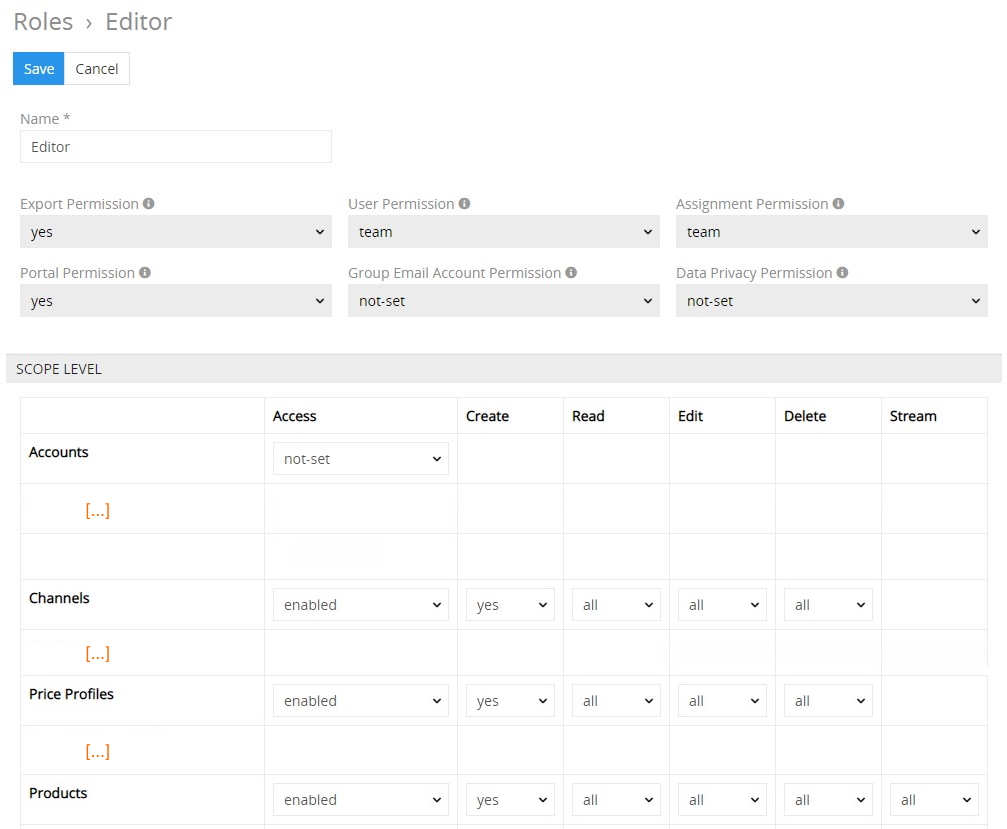This screenshot has height=829, width=1007.
Task: Change Channels Create permission dropdown
Action: point(510,605)
